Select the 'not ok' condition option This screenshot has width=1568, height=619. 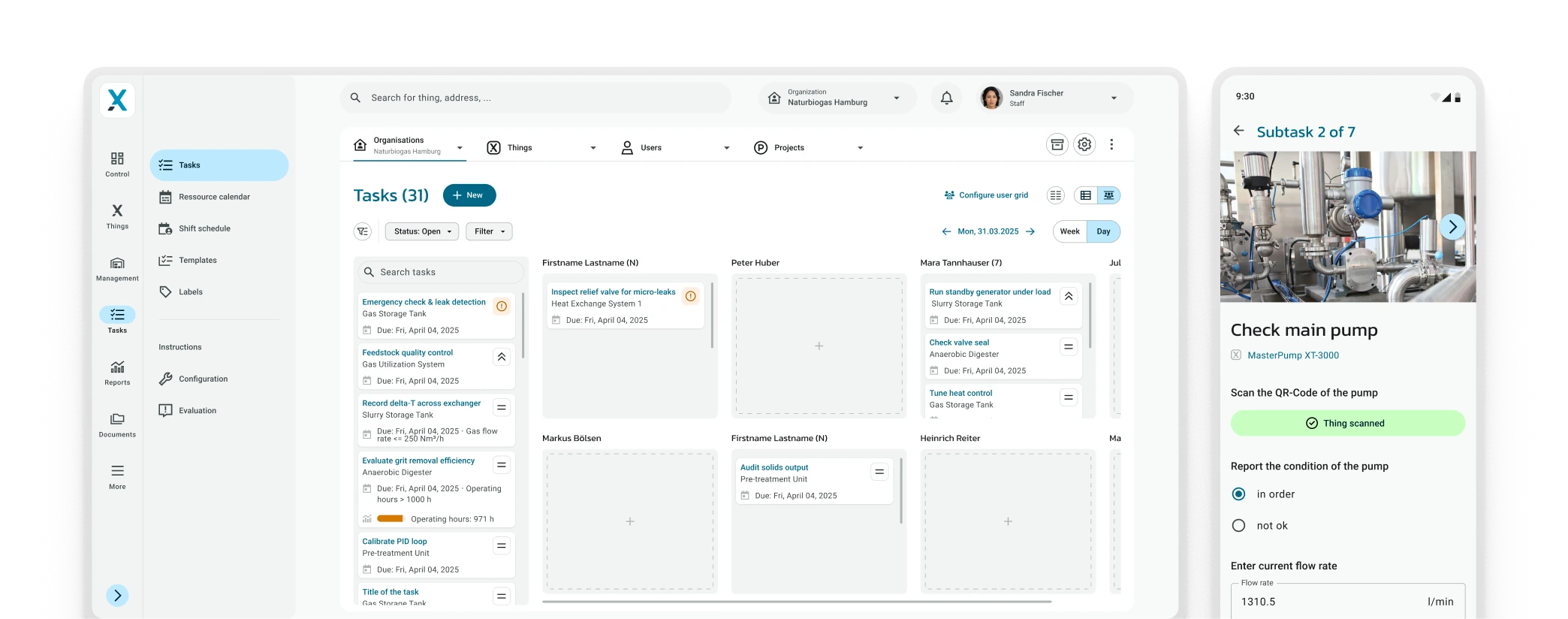pyautogui.click(x=1239, y=526)
